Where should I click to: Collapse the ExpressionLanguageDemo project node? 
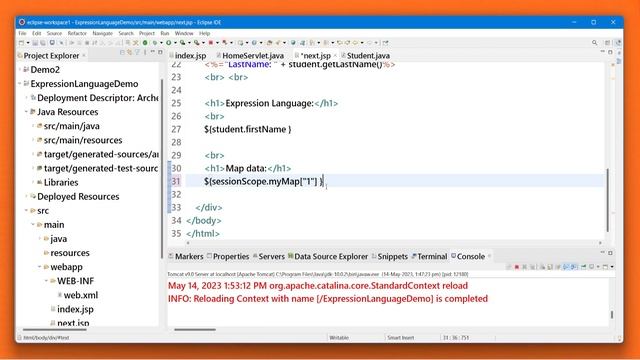pyautogui.click(x=20, y=84)
